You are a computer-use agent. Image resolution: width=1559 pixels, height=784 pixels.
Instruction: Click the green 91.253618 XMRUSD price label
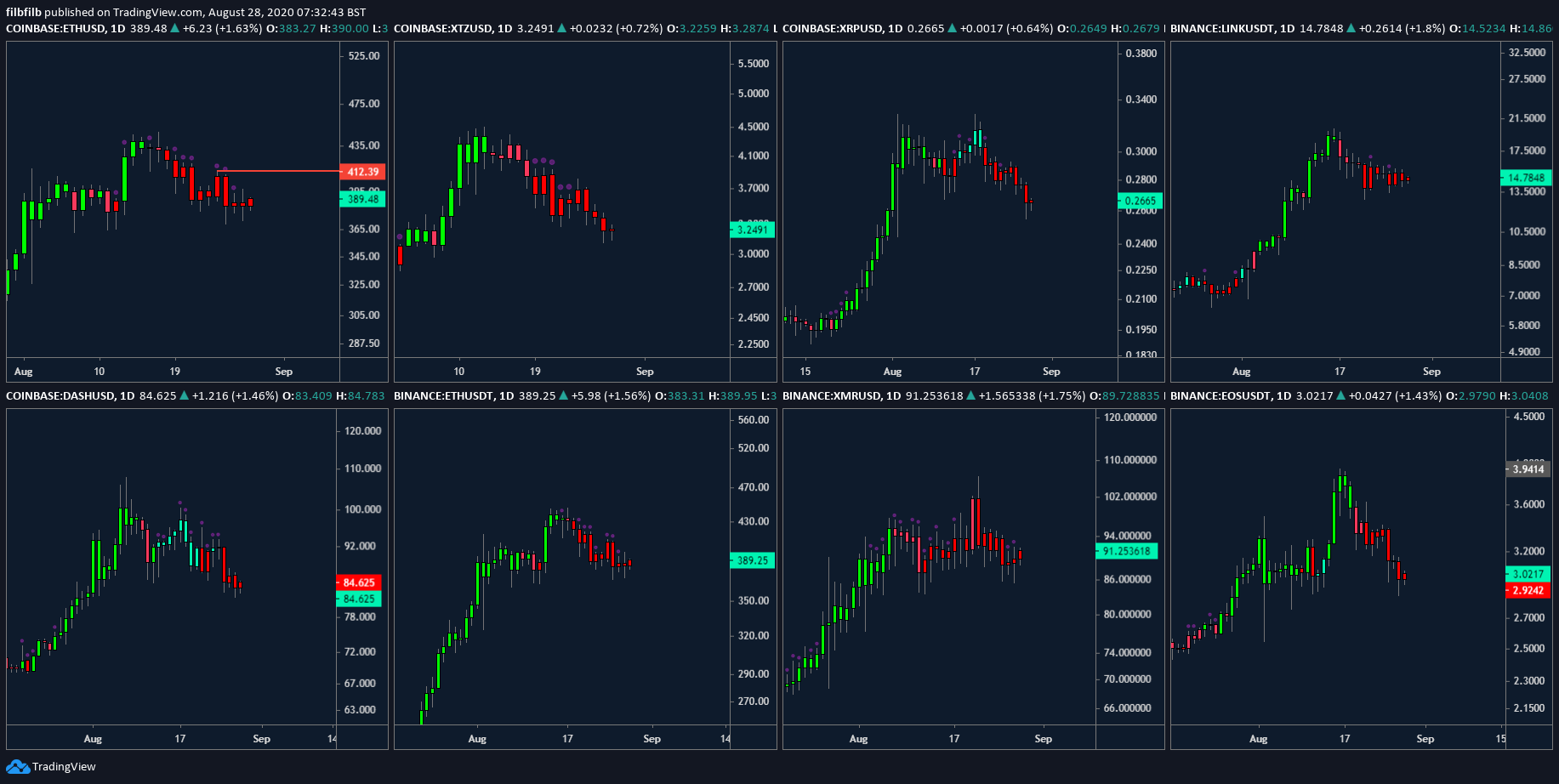1127,551
